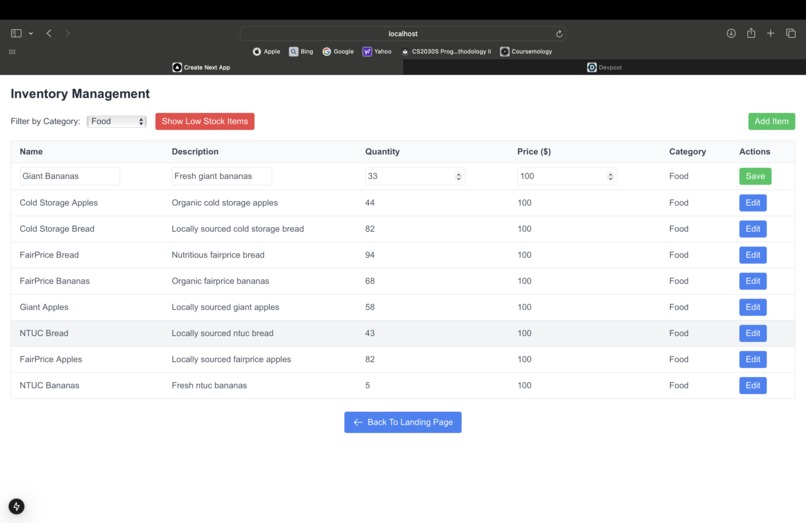Open Safari downloads icon

click(731, 33)
